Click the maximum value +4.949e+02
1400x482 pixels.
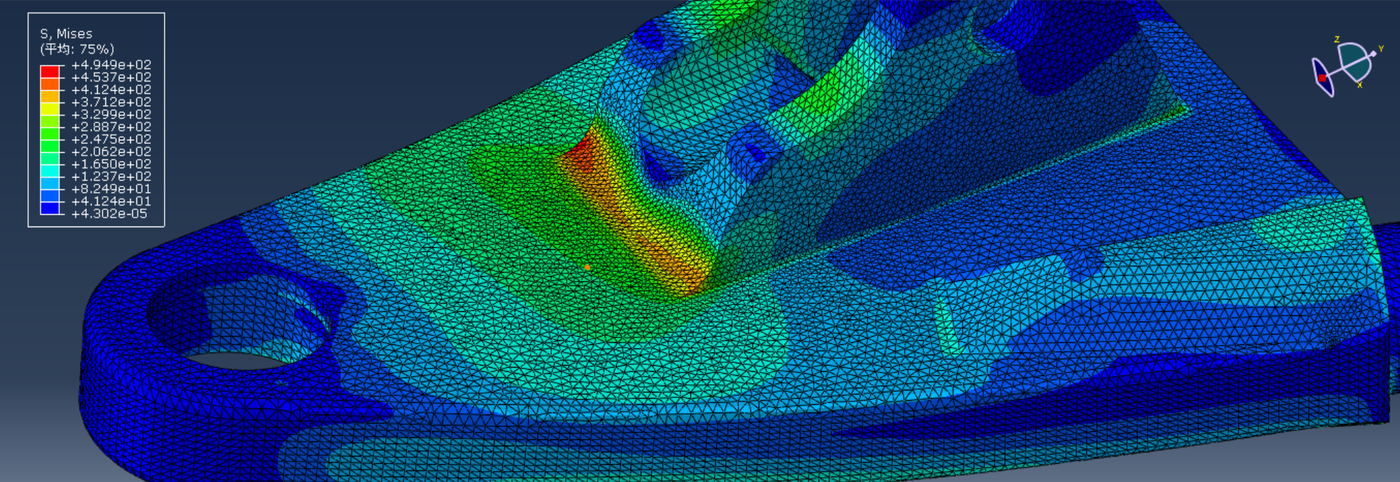pos(112,65)
